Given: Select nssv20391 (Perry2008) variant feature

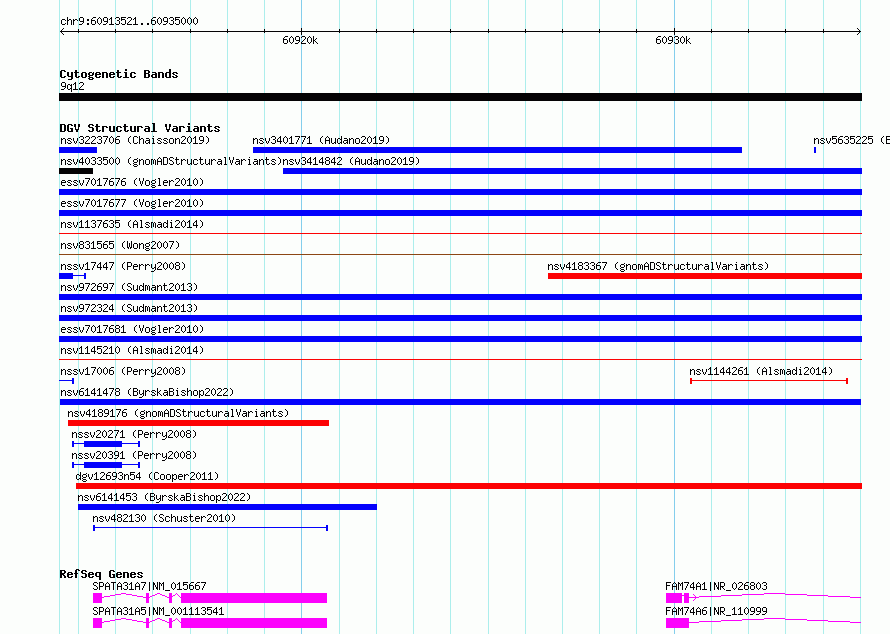Looking at the screenshot, I should [106, 465].
